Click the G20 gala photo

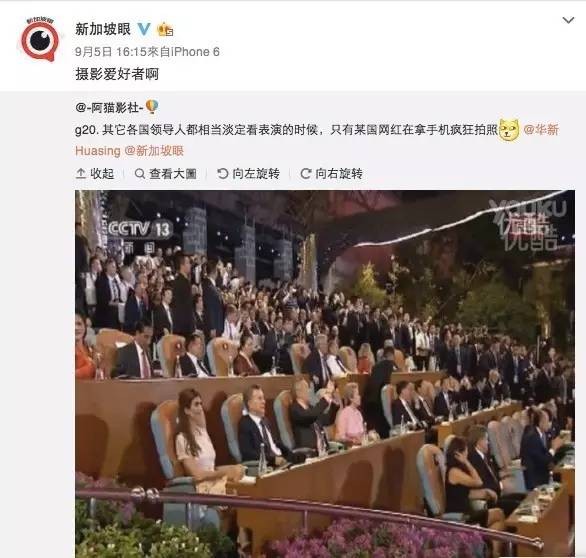point(325,374)
